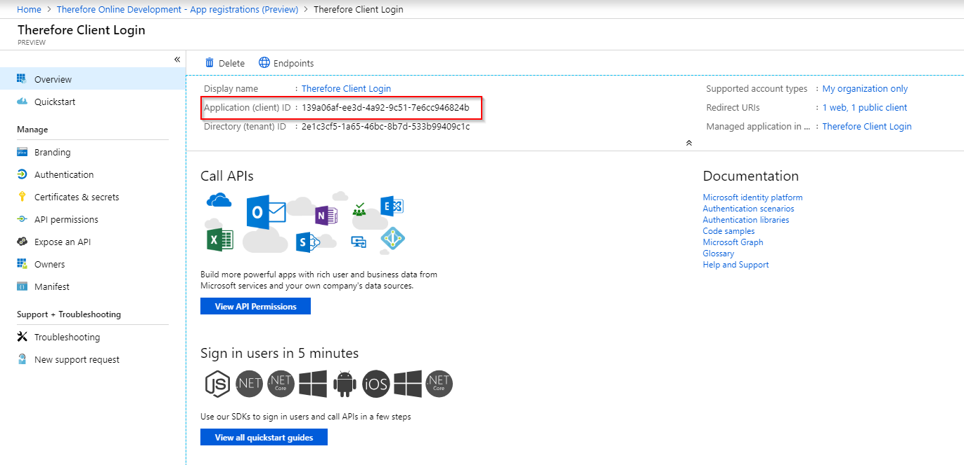Click the Troubleshooting wrench icon

(22, 337)
